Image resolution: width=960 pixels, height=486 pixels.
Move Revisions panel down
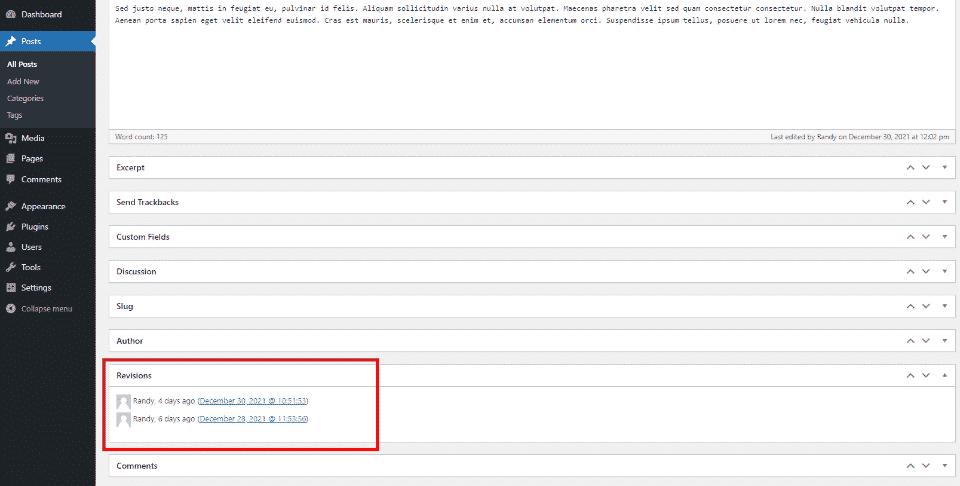click(926, 376)
